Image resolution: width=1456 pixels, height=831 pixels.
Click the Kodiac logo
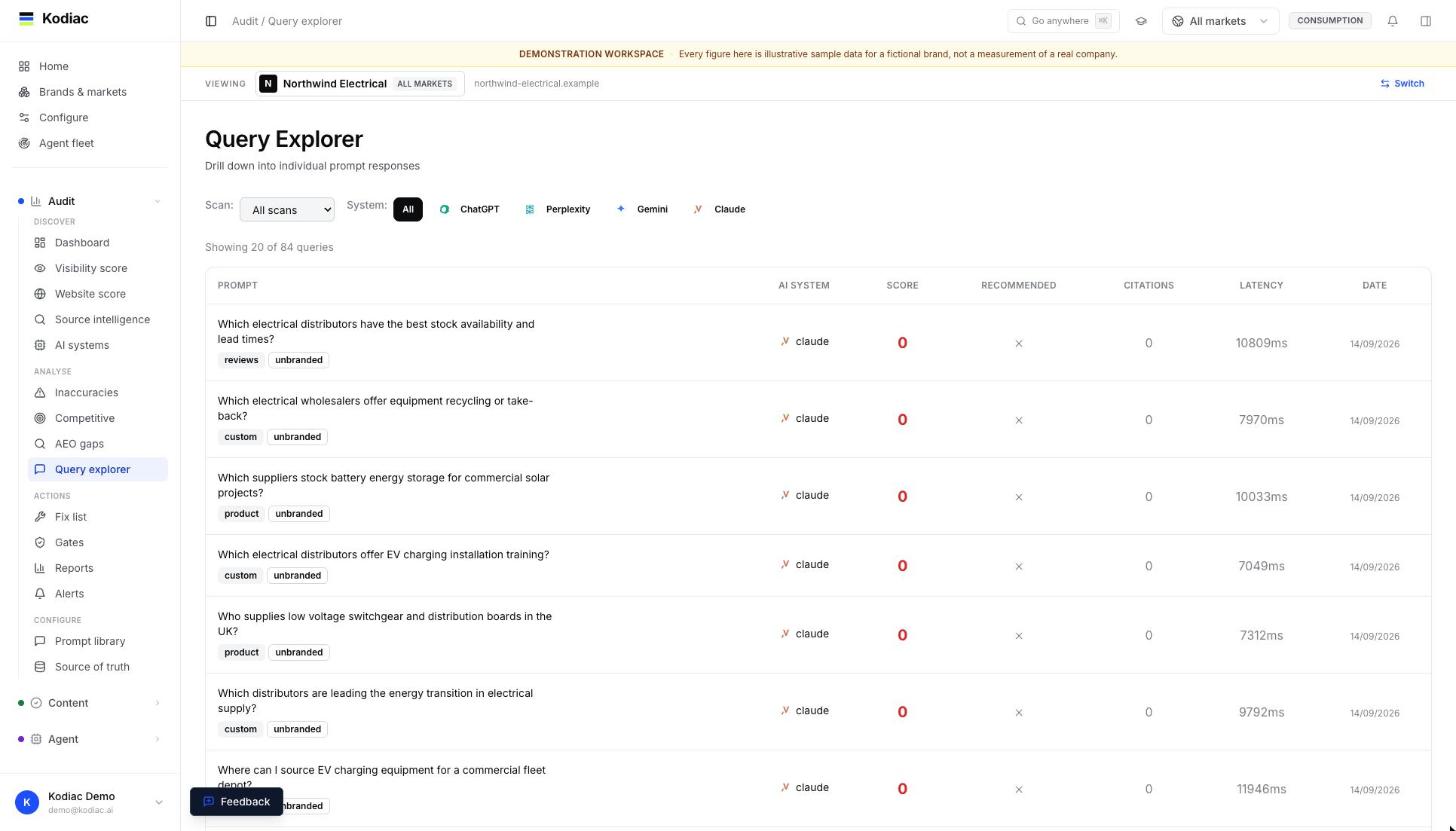tap(54, 18)
